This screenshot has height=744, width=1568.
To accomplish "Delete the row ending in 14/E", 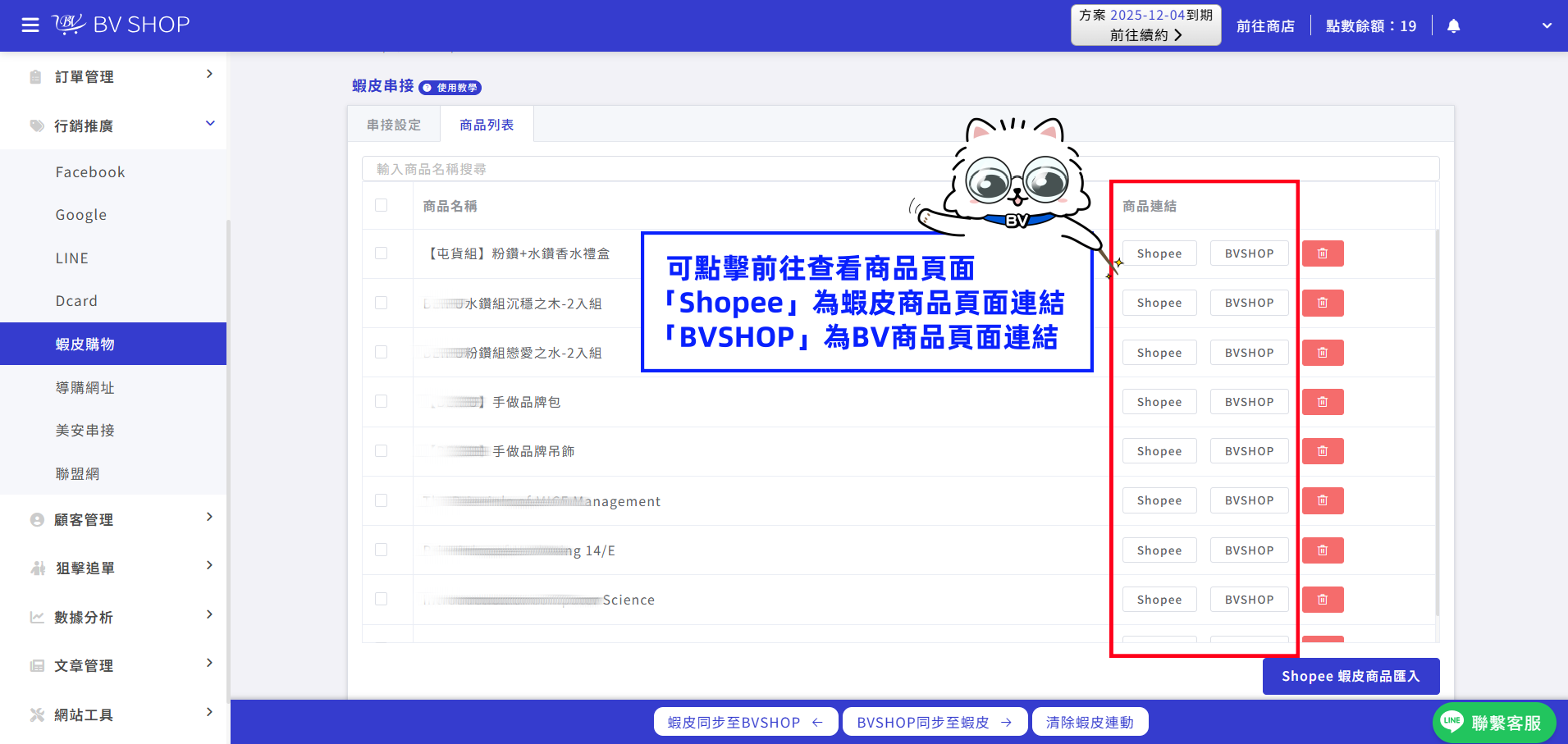I will click(1323, 550).
